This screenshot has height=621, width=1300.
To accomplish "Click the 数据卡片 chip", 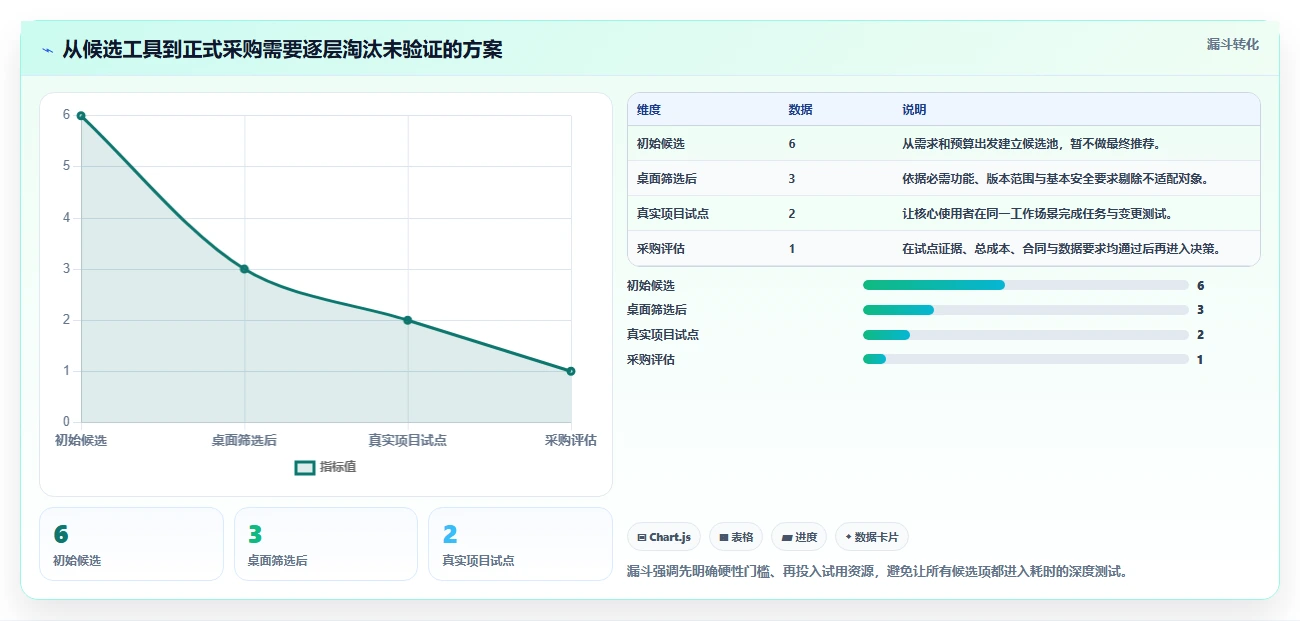I will click(872, 537).
